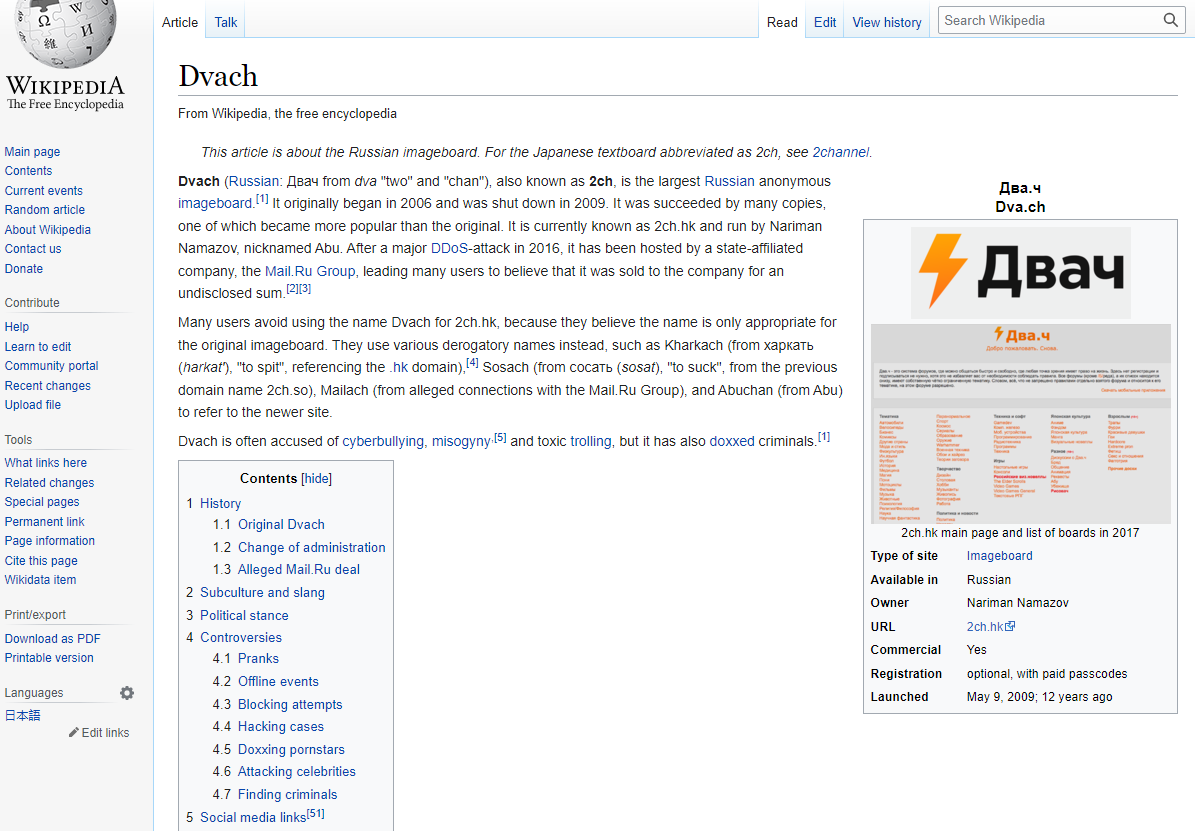The height and width of the screenshot is (831, 1195).
Task: Open the language settings gear icon
Action: click(x=127, y=693)
